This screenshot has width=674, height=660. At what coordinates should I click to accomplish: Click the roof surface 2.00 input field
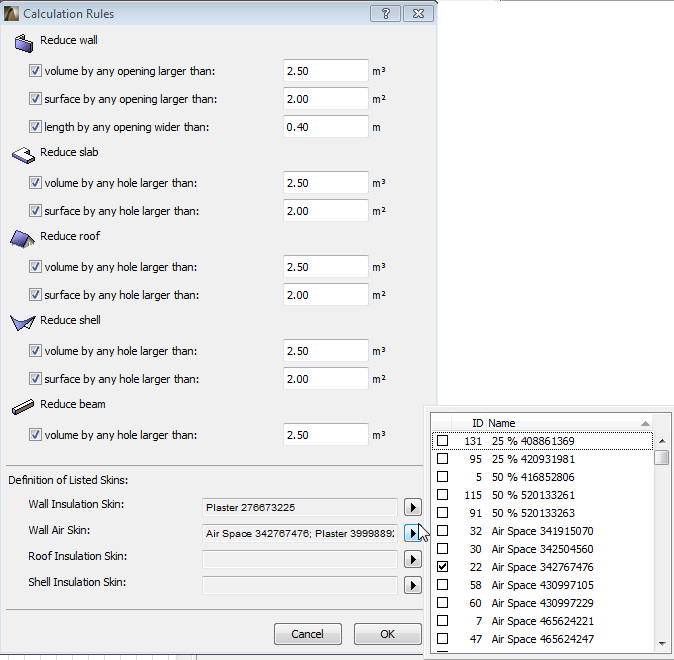(x=326, y=295)
